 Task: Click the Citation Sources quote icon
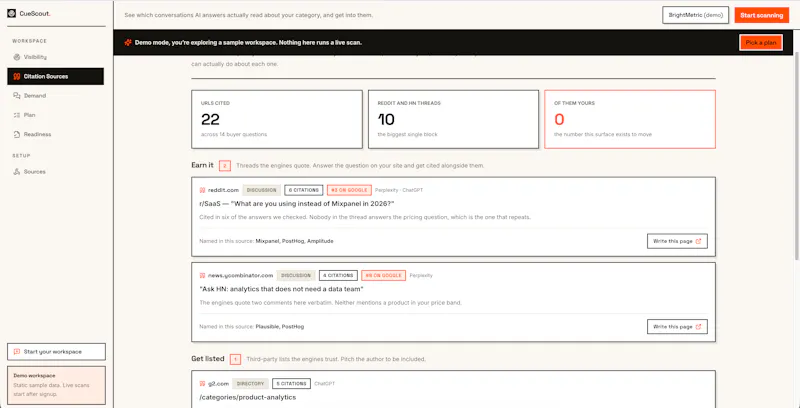tap(17, 76)
